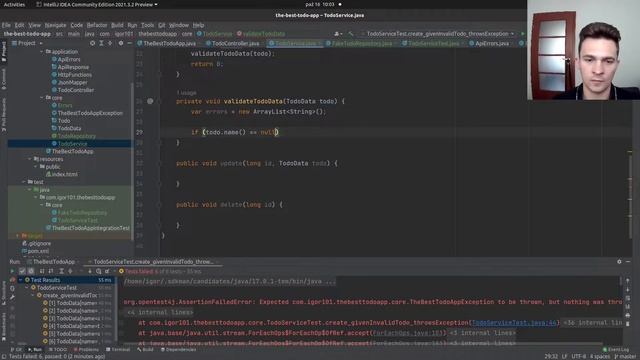Click the editor vertical scrollbar marker strip
Screen dimensions: 640x360
pos(630,151)
